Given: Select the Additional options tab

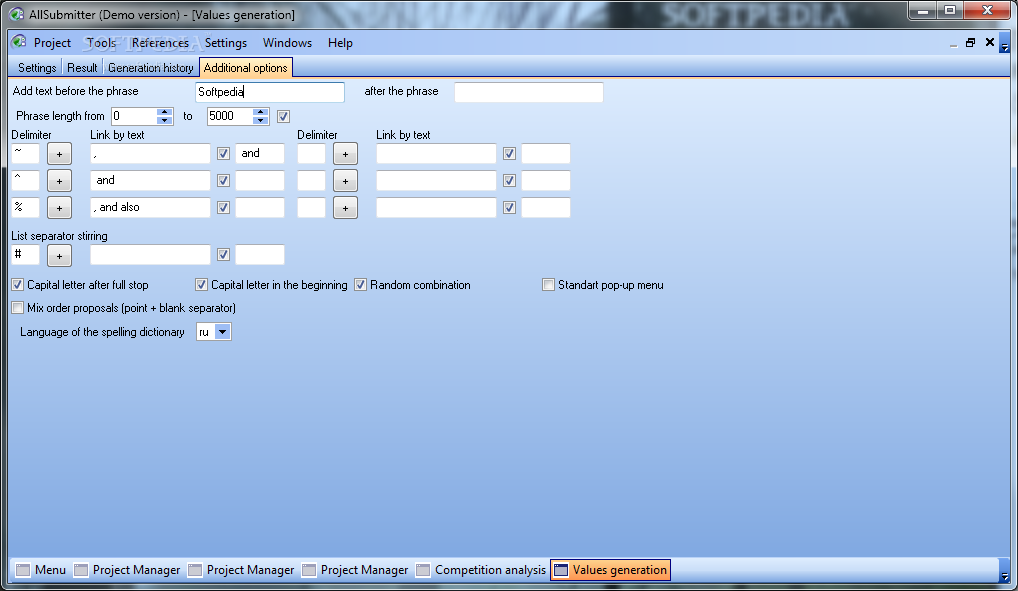Looking at the screenshot, I should (245, 68).
